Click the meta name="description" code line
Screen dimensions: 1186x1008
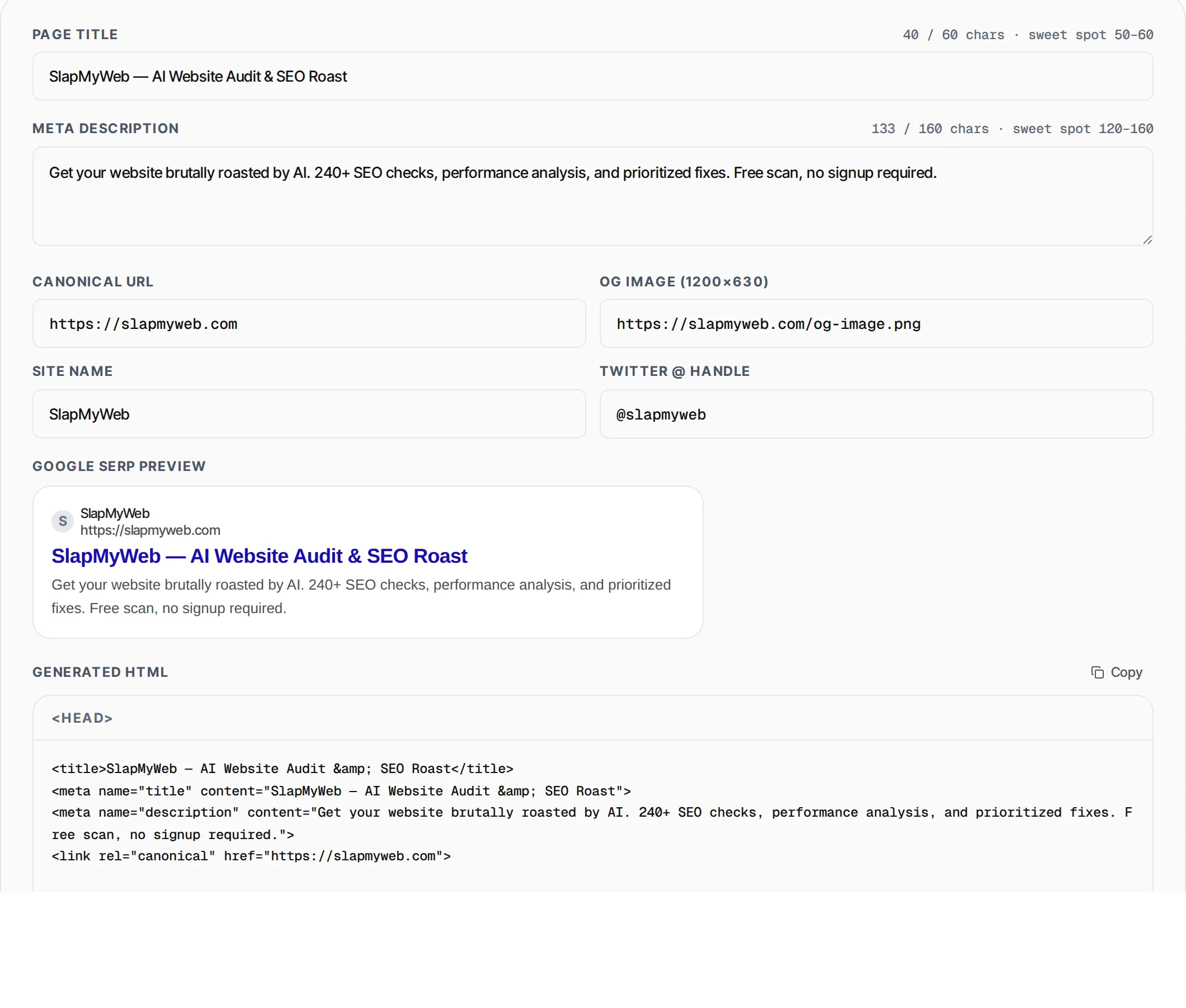pos(592,823)
